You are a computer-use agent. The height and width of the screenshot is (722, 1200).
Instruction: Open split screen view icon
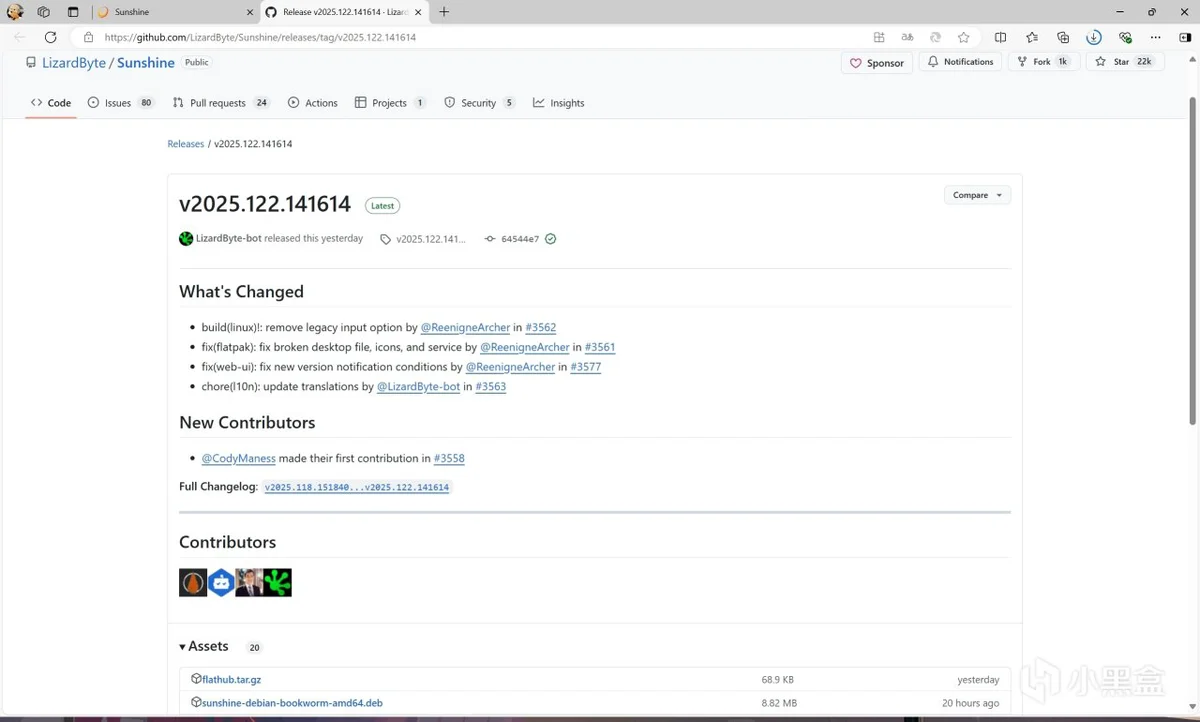coord(1000,37)
